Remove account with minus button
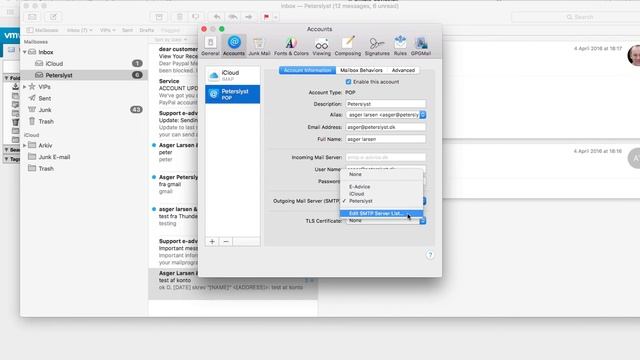Image resolution: width=640 pixels, height=360 pixels. pyautogui.click(x=226, y=242)
